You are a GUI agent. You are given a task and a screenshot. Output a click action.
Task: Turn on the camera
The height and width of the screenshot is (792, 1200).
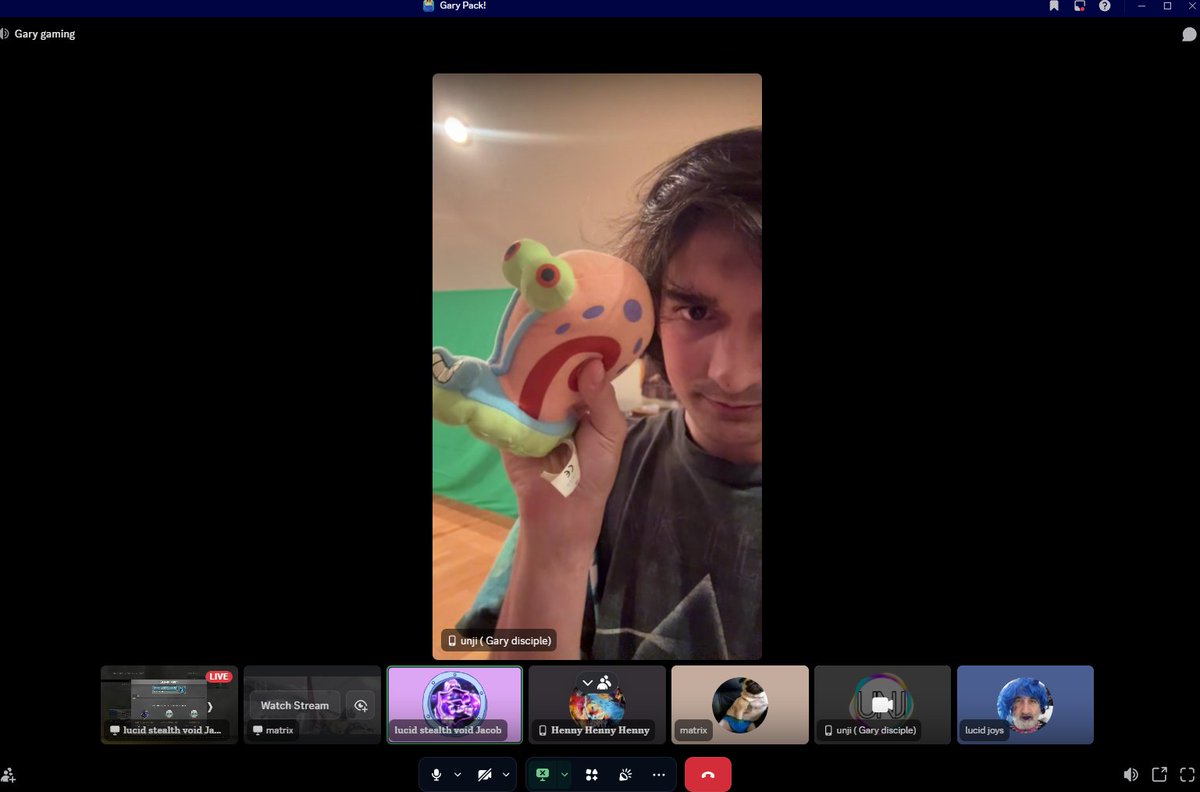point(485,774)
